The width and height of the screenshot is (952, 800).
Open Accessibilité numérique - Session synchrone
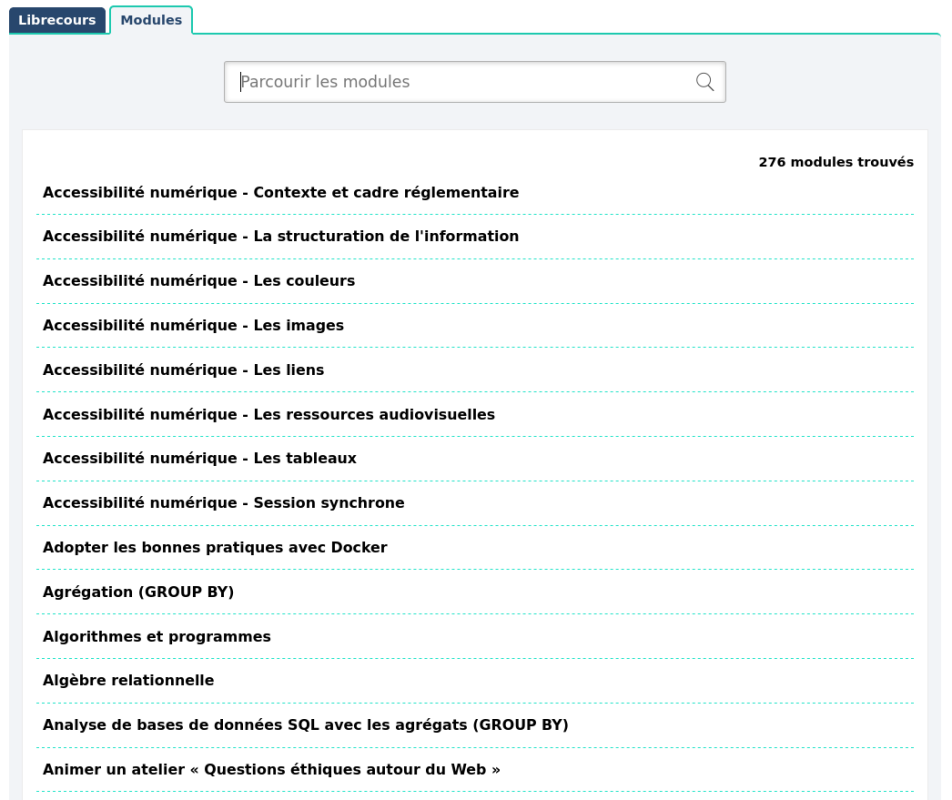click(x=223, y=503)
